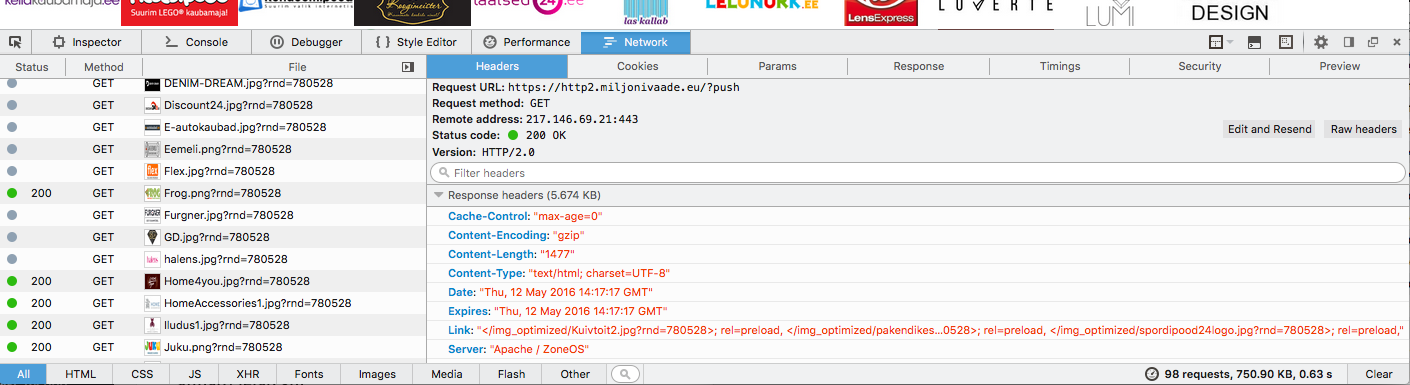
Task: Select the Eemeli.png request row
Action: [213, 149]
